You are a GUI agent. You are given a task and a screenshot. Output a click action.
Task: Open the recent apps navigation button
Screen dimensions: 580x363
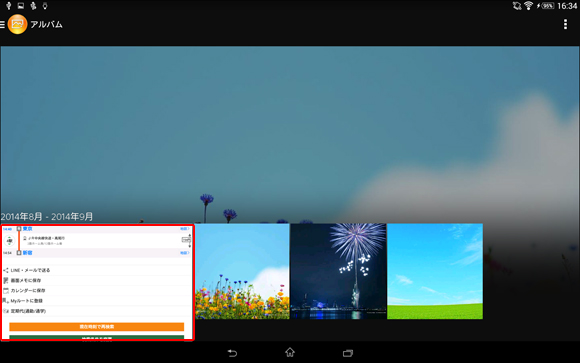pos(348,353)
